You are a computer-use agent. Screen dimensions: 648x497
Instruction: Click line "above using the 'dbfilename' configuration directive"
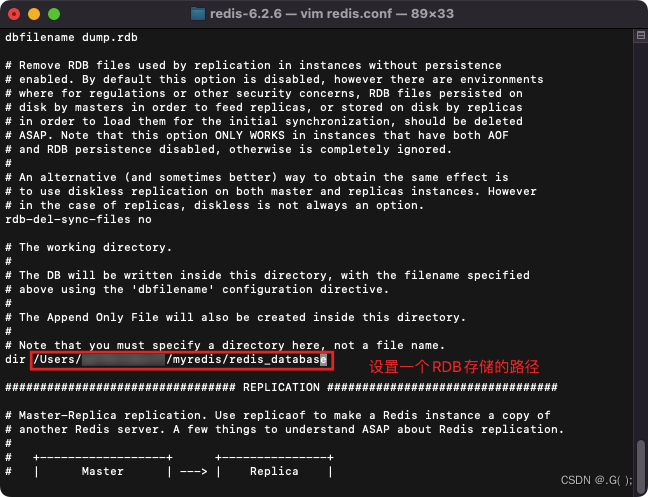pos(197,289)
